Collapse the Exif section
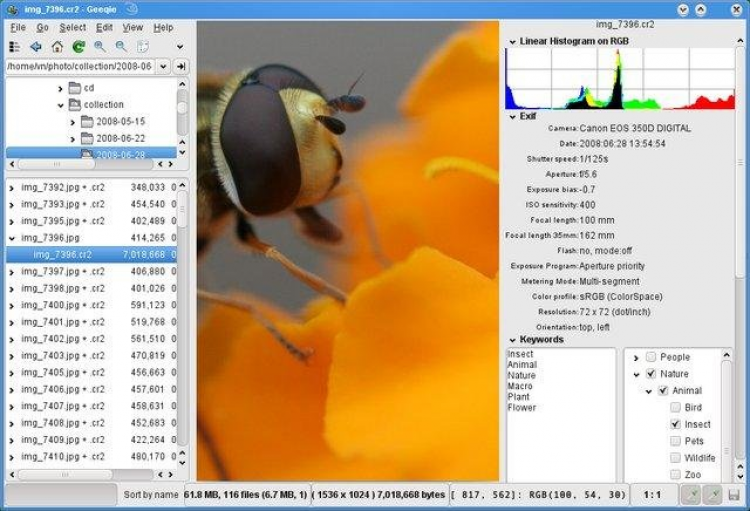Image resolution: width=750 pixels, height=511 pixels. pyautogui.click(x=513, y=116)
